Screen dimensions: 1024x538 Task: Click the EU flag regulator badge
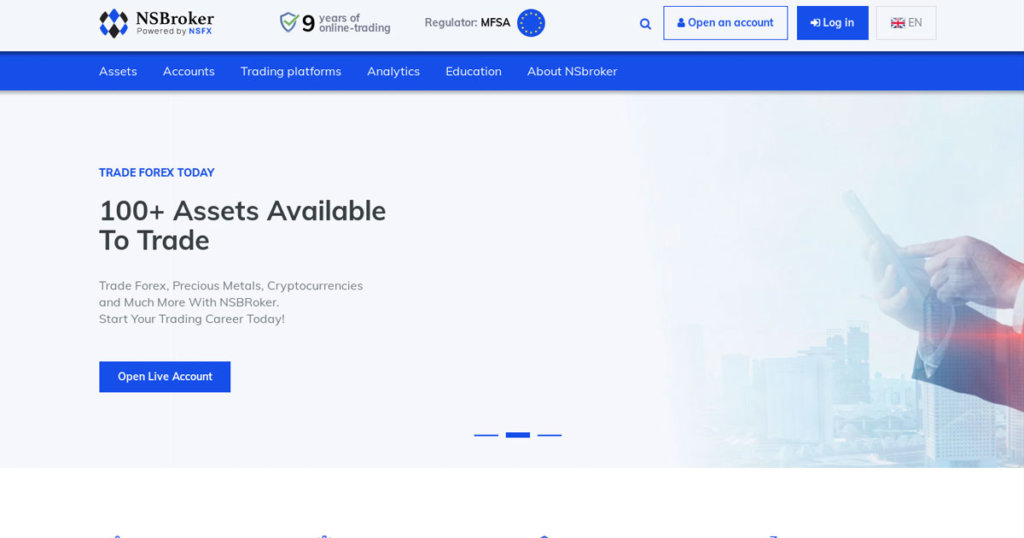531,23
